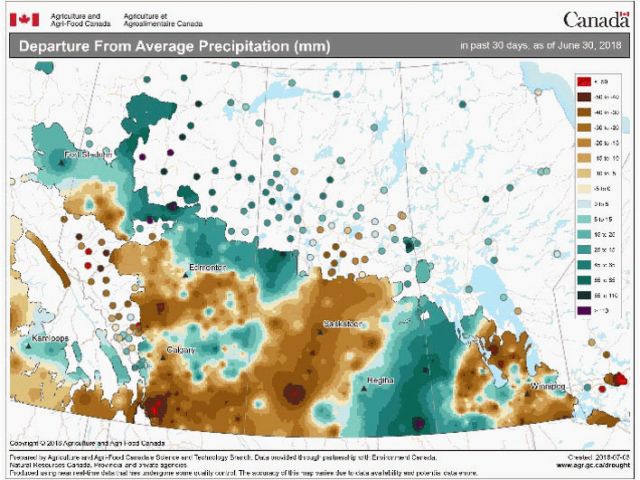Select the pale blue '0 to 5' legend swatch
The width and height of the screenshot is (640, 480).
point(584,204)
